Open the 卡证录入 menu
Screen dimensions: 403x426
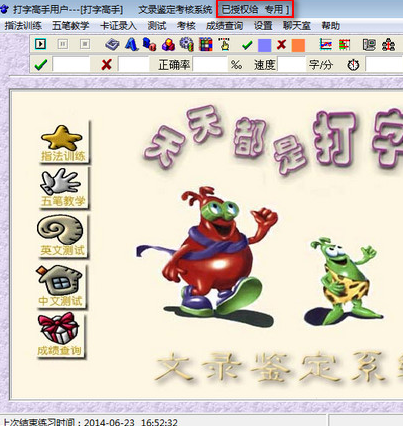(x=118, y=26)
